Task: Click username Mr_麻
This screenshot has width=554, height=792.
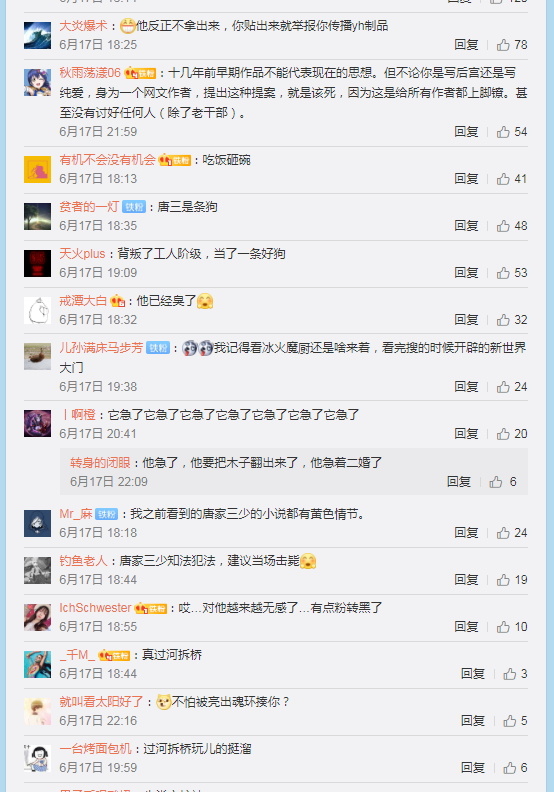Action: [x=76, y=514]
